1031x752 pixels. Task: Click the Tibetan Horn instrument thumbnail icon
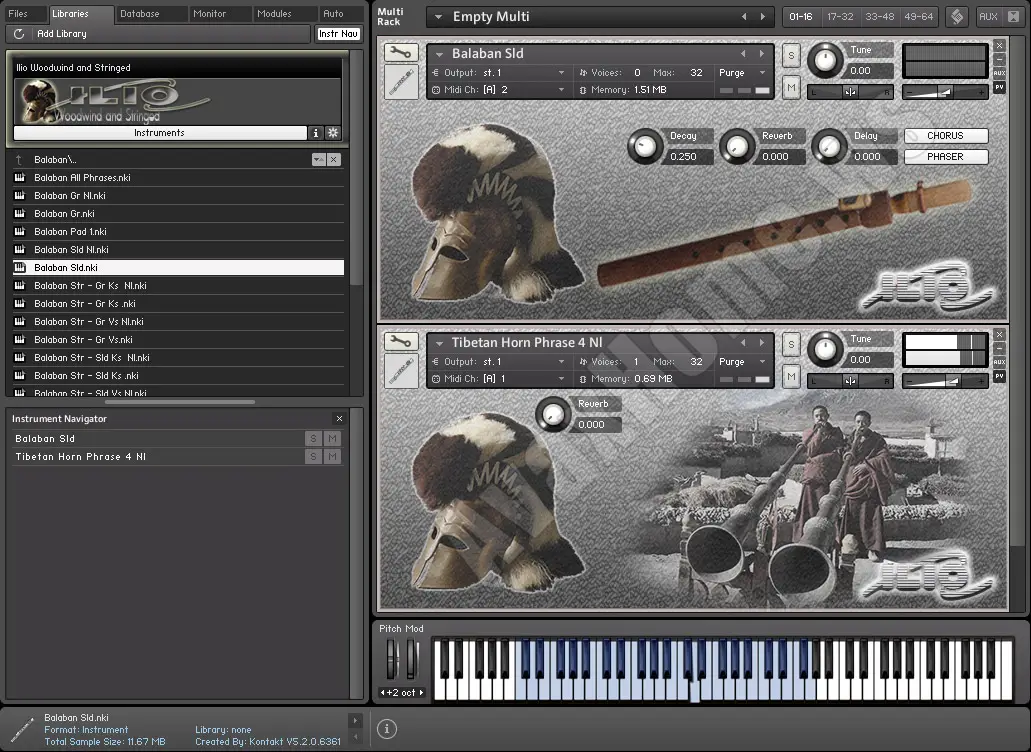click(401, 371)
